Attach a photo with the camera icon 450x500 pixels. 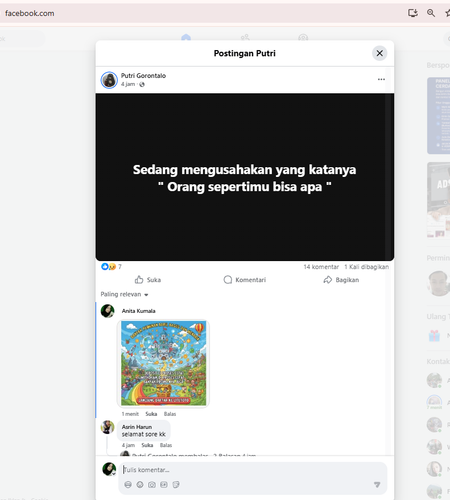coord(152,485)
